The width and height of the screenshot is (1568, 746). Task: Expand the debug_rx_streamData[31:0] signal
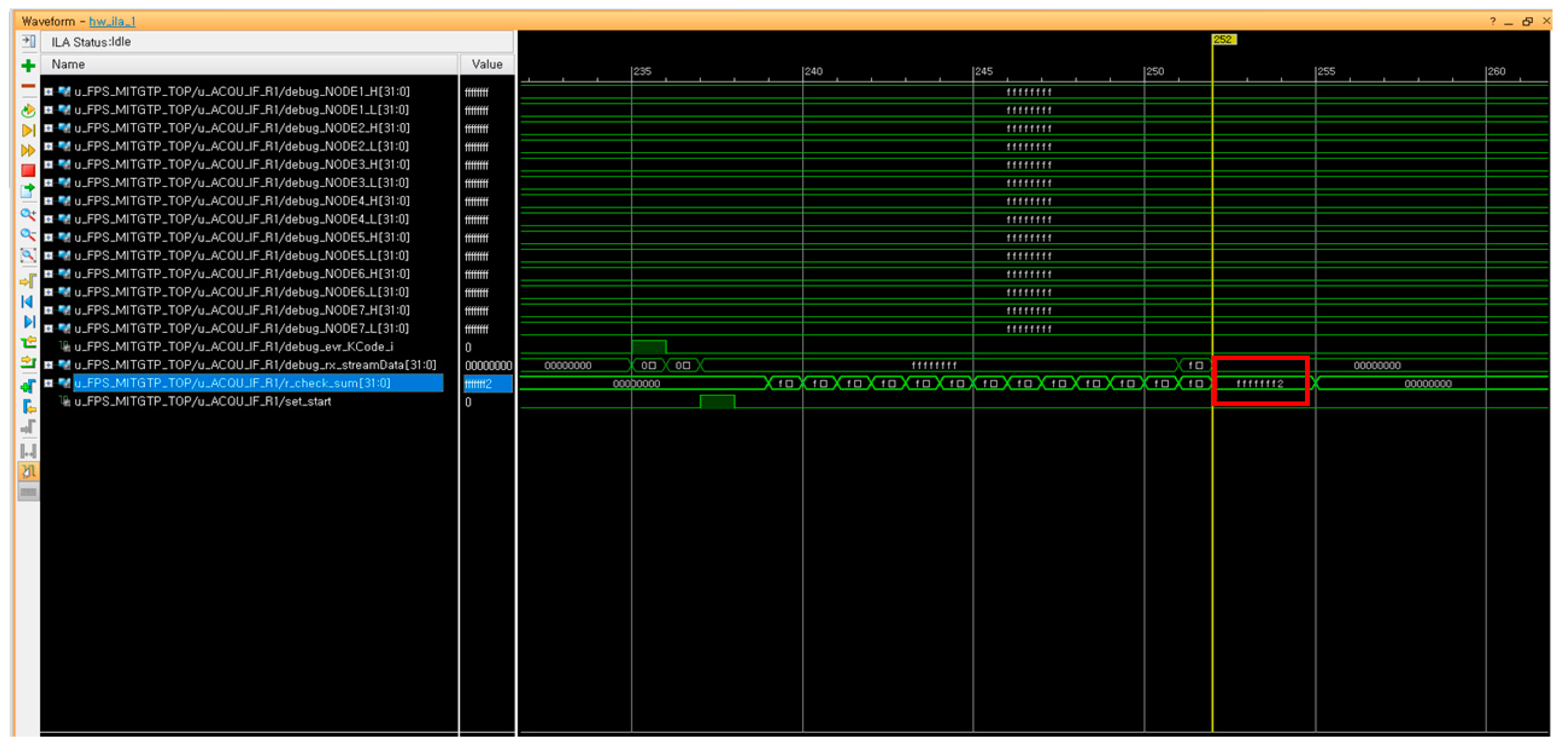(49, 365)
